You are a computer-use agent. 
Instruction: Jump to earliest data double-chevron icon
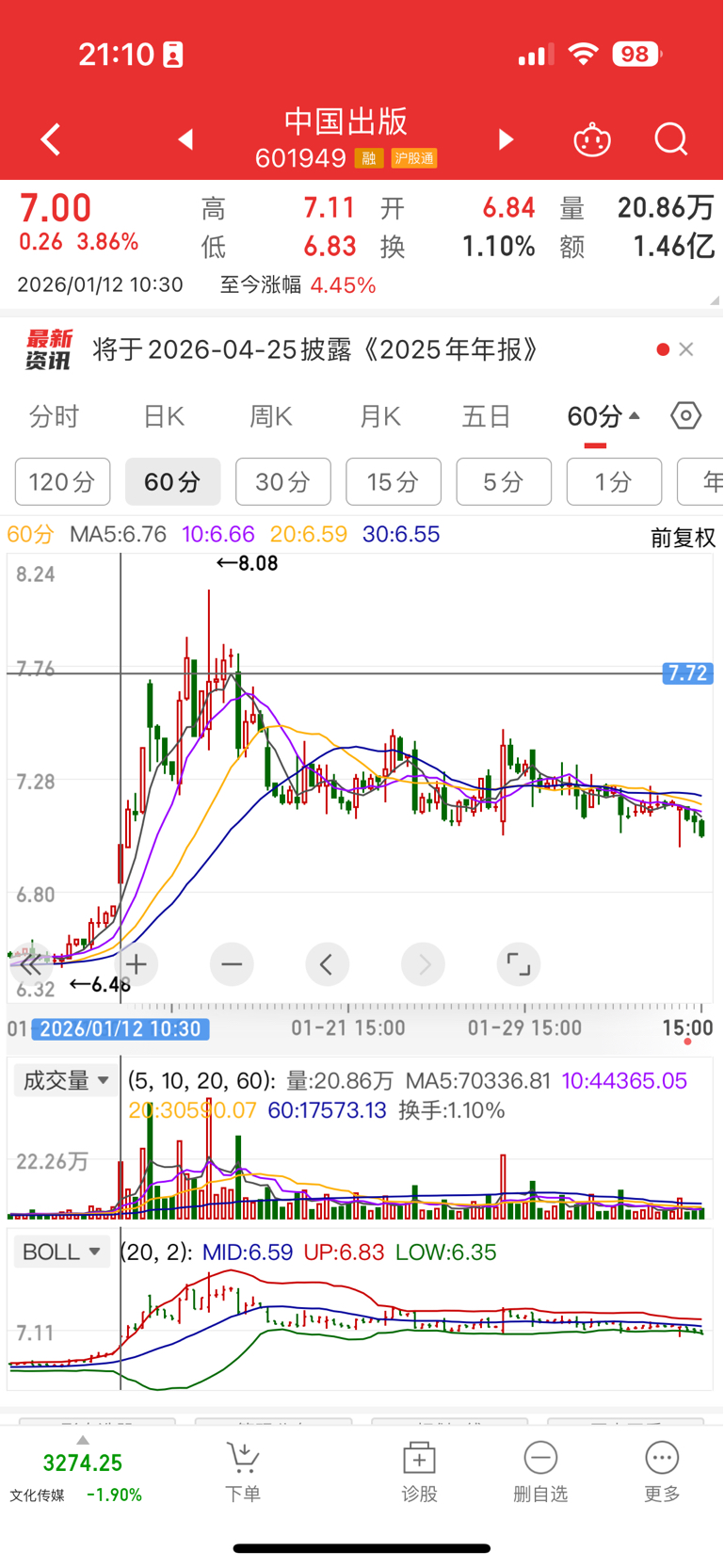(x=30, y=964)
